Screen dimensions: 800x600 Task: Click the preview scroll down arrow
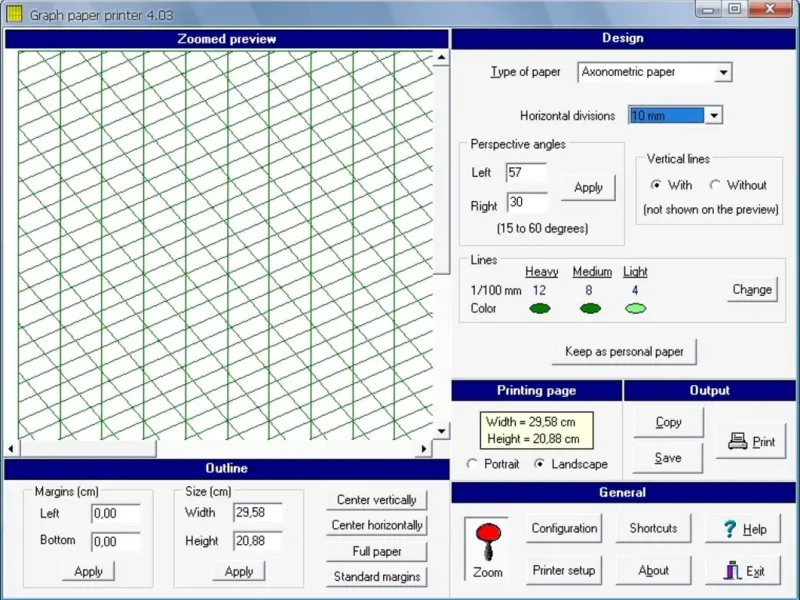click(441, 431)
